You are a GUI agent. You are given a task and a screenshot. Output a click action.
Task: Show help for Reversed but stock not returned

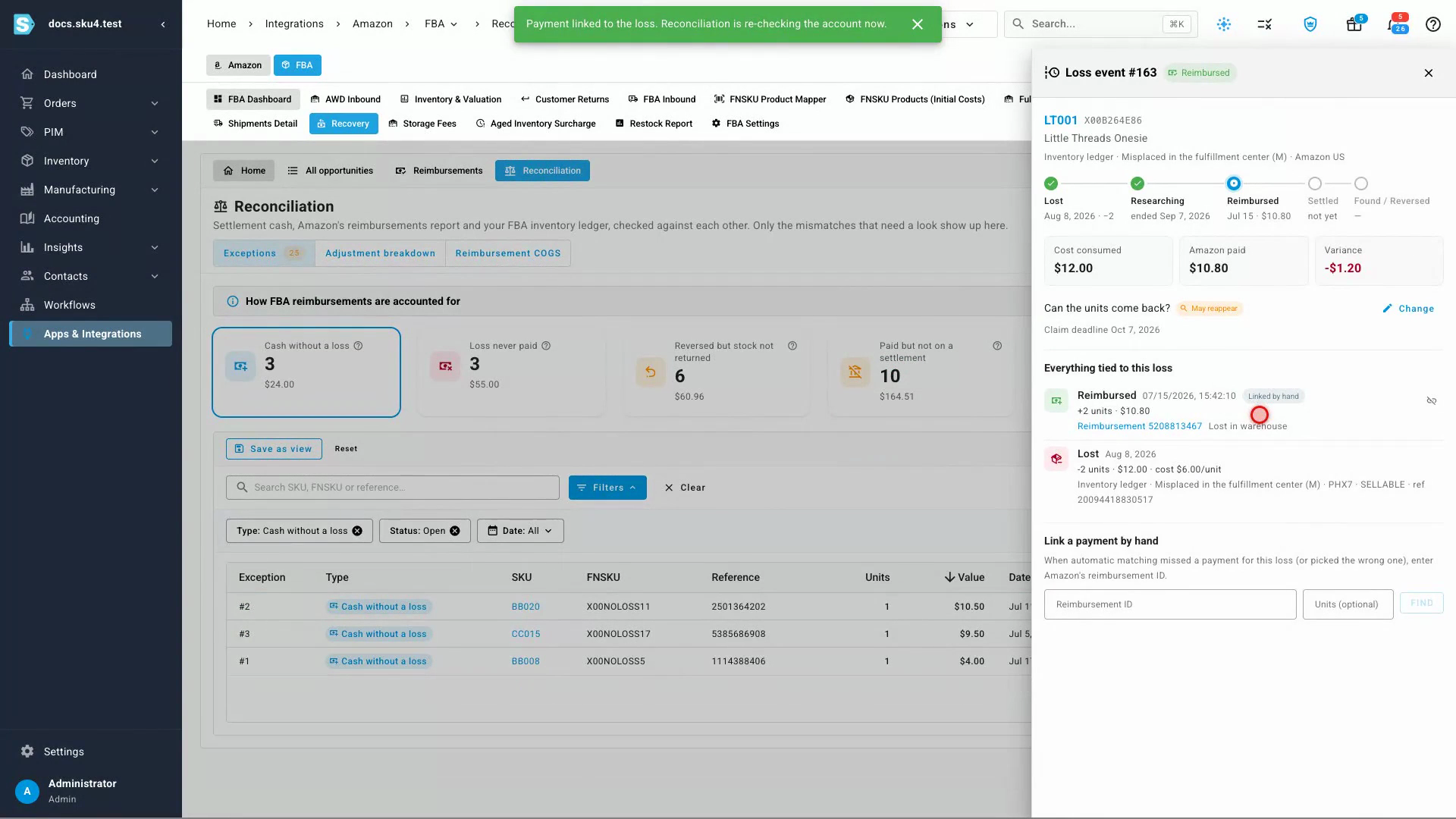[792, 346]
